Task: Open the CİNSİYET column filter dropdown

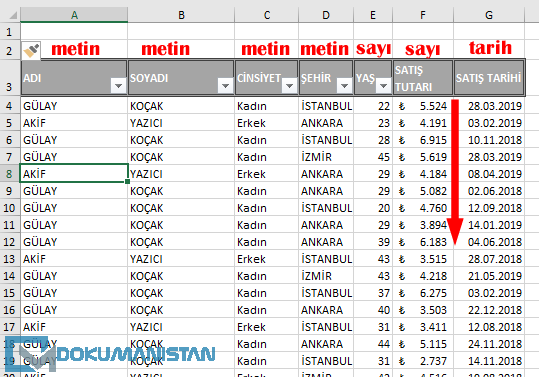Action: coord(289,86)
